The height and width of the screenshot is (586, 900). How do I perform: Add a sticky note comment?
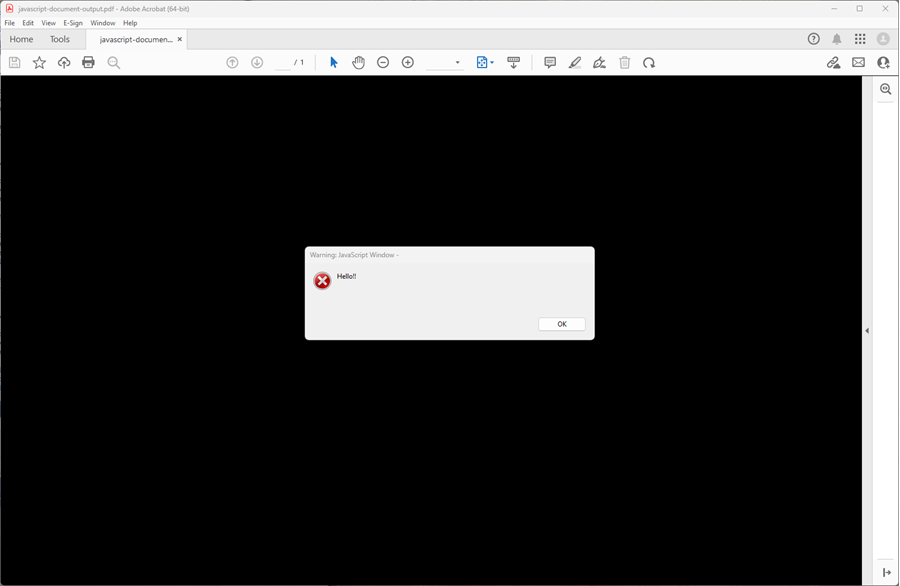pos(550,62)
